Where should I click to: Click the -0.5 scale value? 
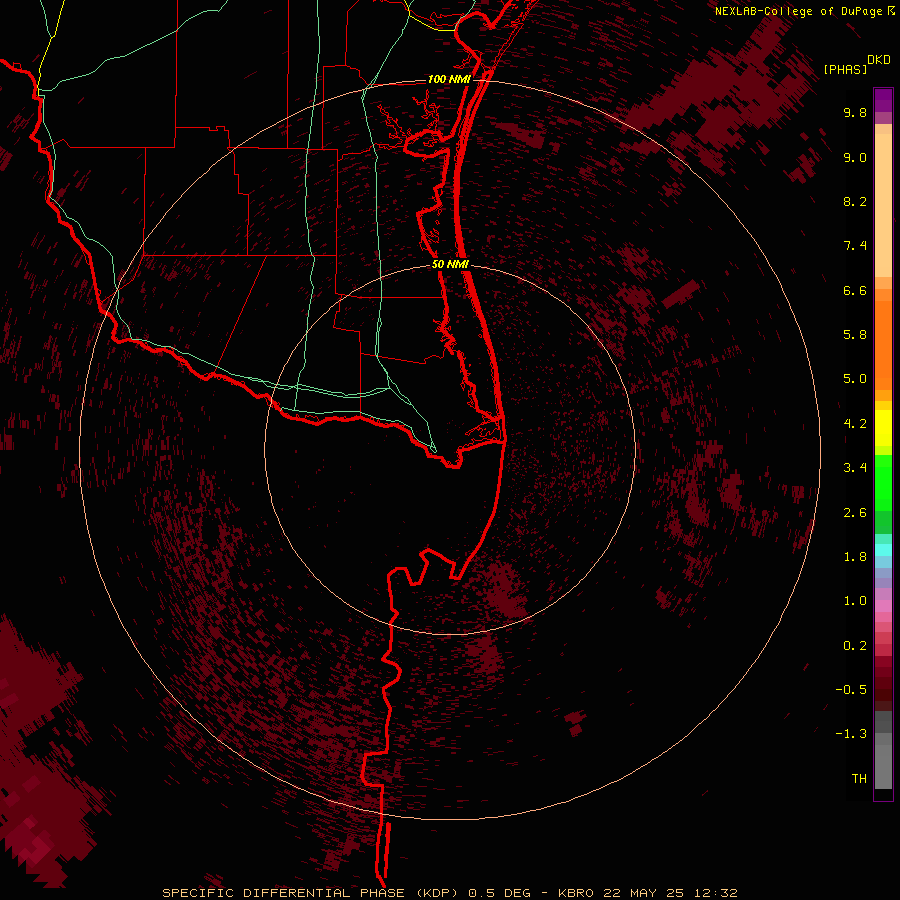coord(851,690)
